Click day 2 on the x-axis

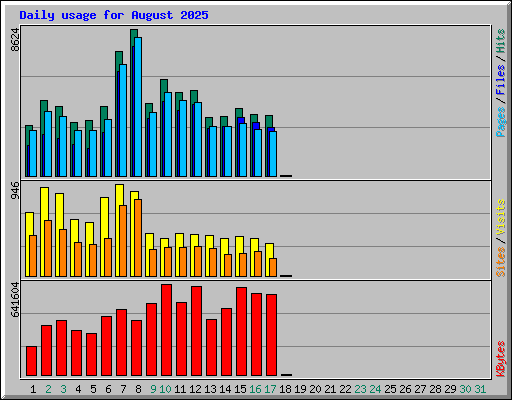point(48,389)
